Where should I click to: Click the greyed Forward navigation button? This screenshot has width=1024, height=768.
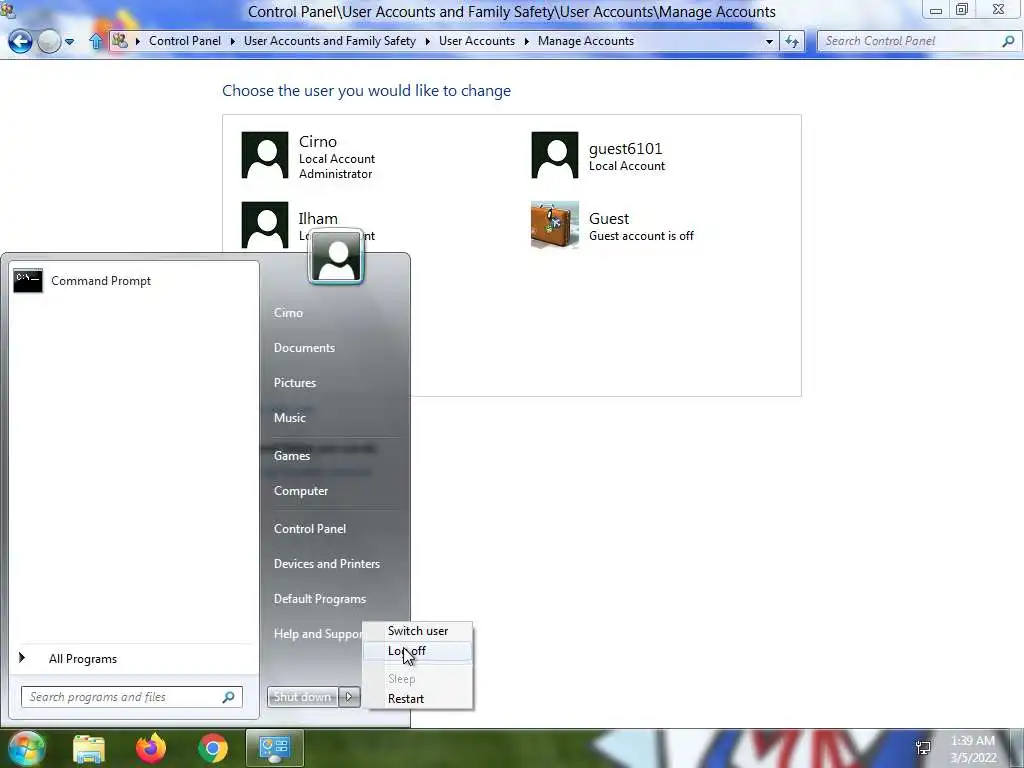point(49,42)
